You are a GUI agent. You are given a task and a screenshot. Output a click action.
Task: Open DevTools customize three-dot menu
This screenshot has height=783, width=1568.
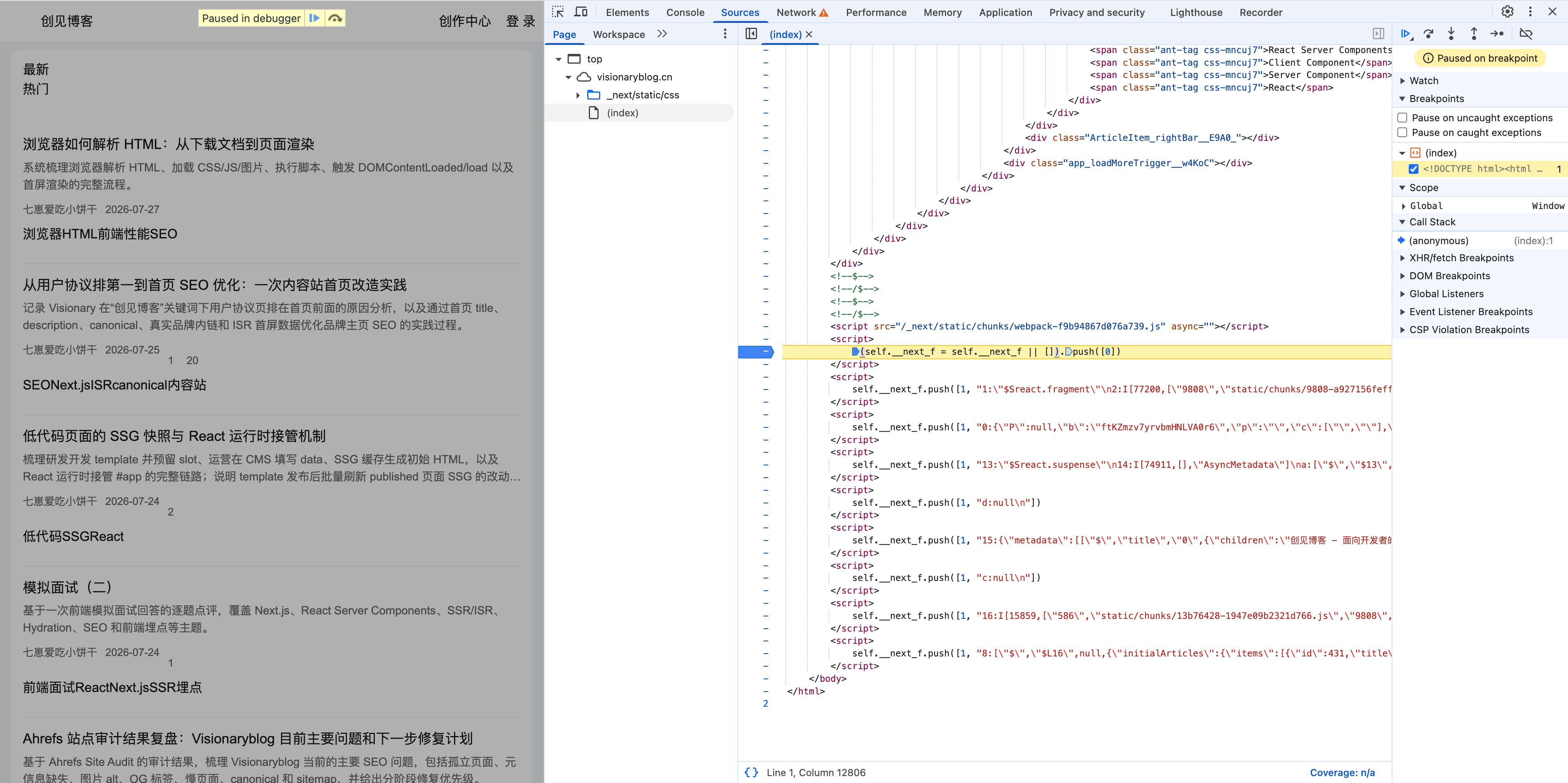pyautogui.click(x=1530, y=11)
